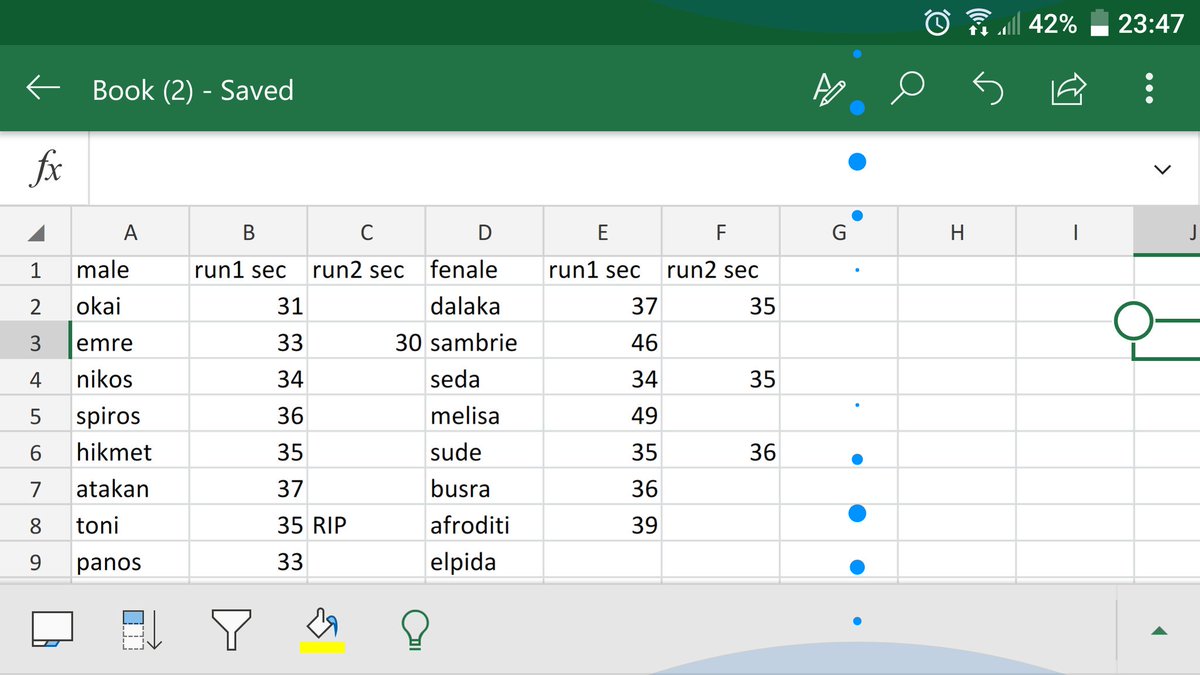Tap the Wi-Fi status icon
1200x675 pixels.
pyautogui.click(x=979, y=23)
